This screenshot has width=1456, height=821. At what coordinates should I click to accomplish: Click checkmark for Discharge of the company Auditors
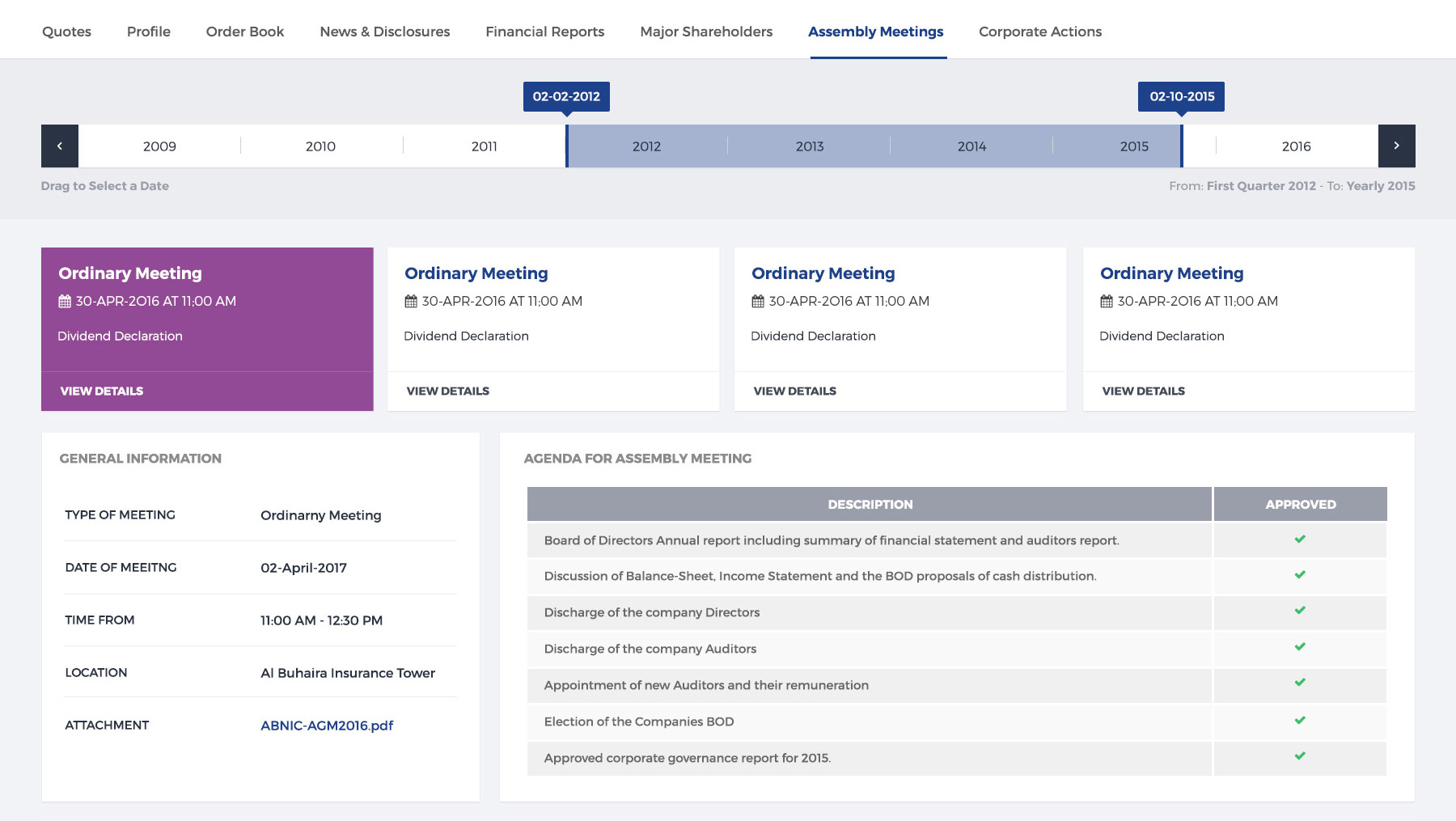(1300, 647)
